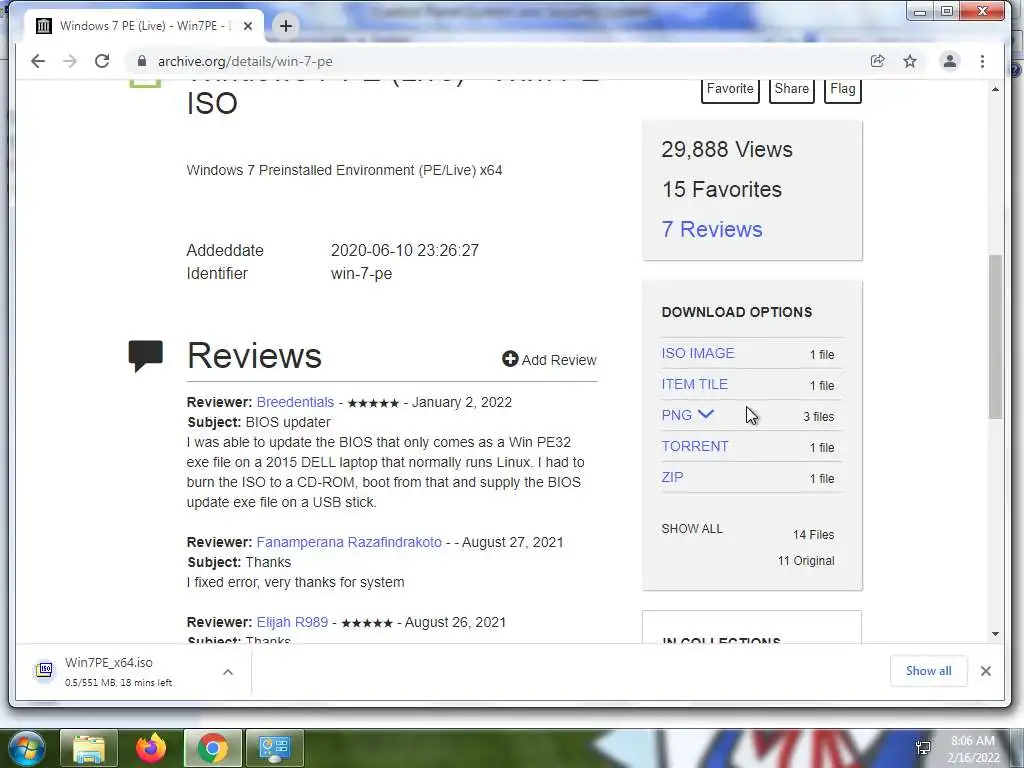Reload the archive.org page
Viewport: 1024px width, 768px height.
tap(102, 61)
